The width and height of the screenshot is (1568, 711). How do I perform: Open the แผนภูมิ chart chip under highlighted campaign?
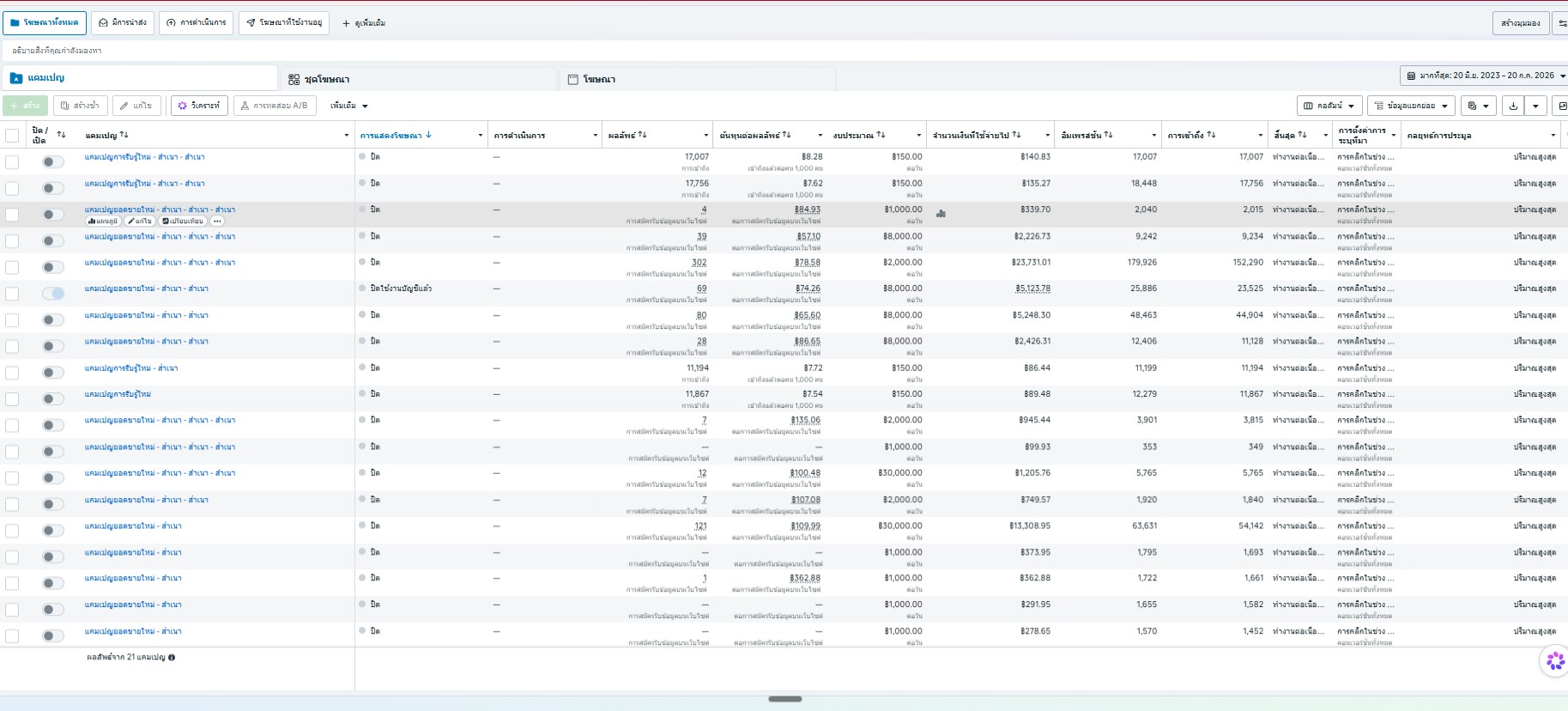coord(103,222)
